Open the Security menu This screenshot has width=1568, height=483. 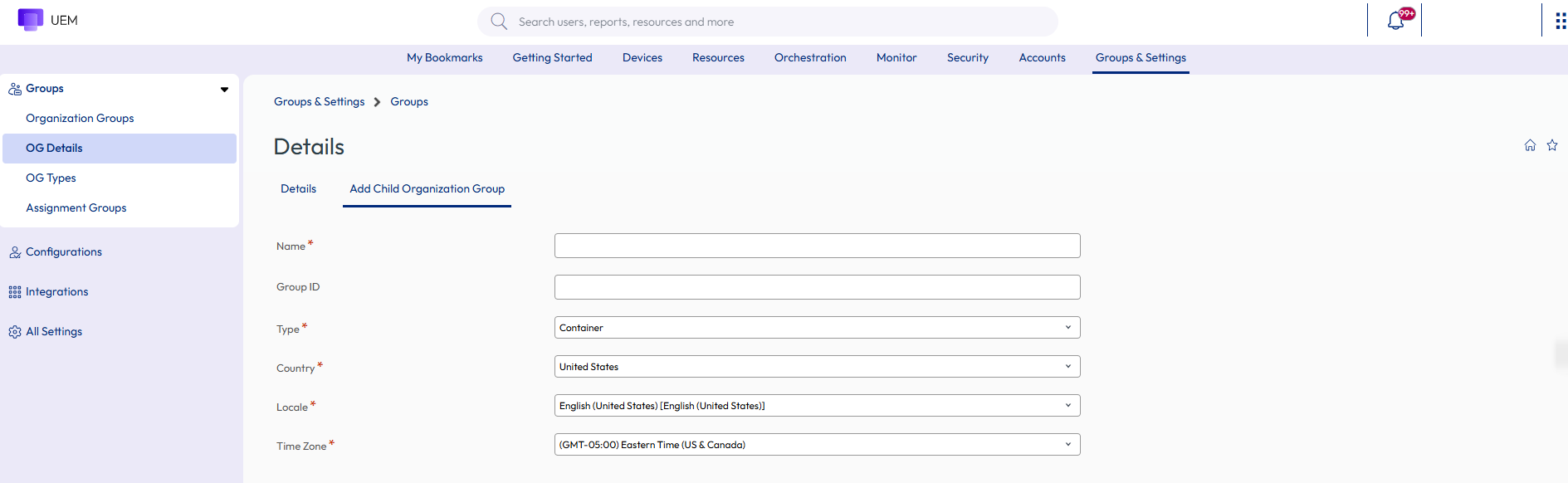968,58
